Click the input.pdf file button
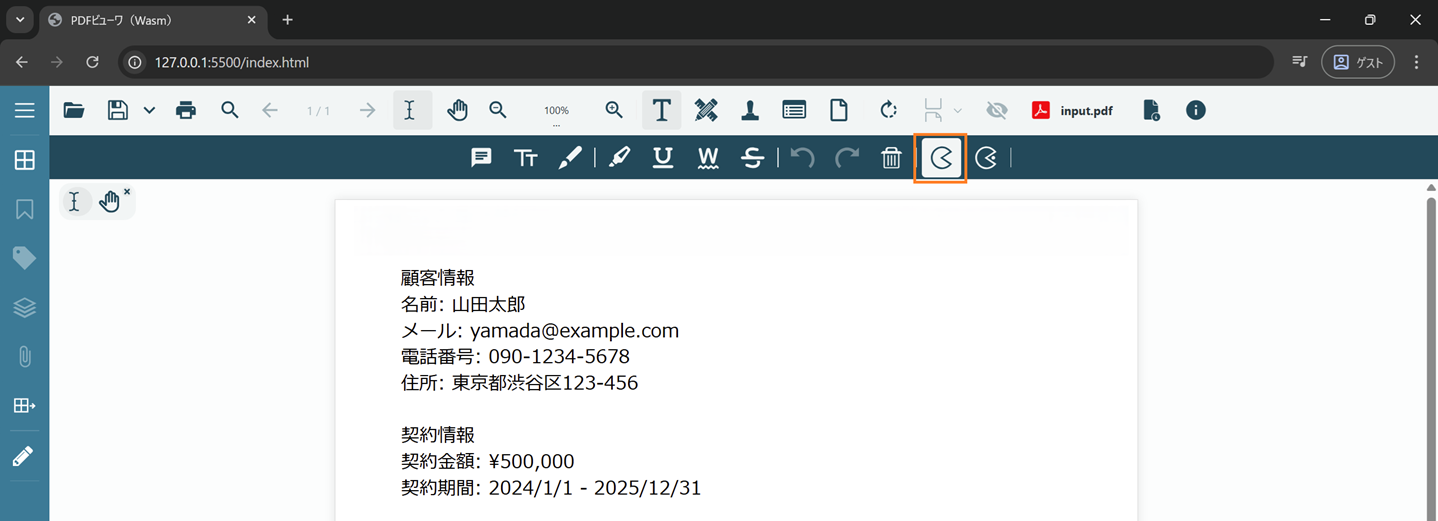This screenshot has width=1438, height=521. tap(1073, 110)
